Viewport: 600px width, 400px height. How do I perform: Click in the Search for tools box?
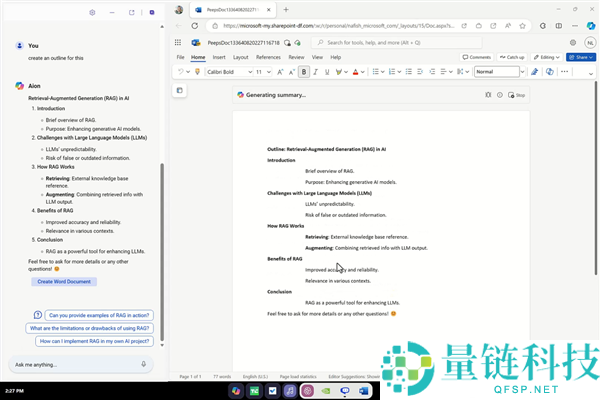click(x=397, y=42)
